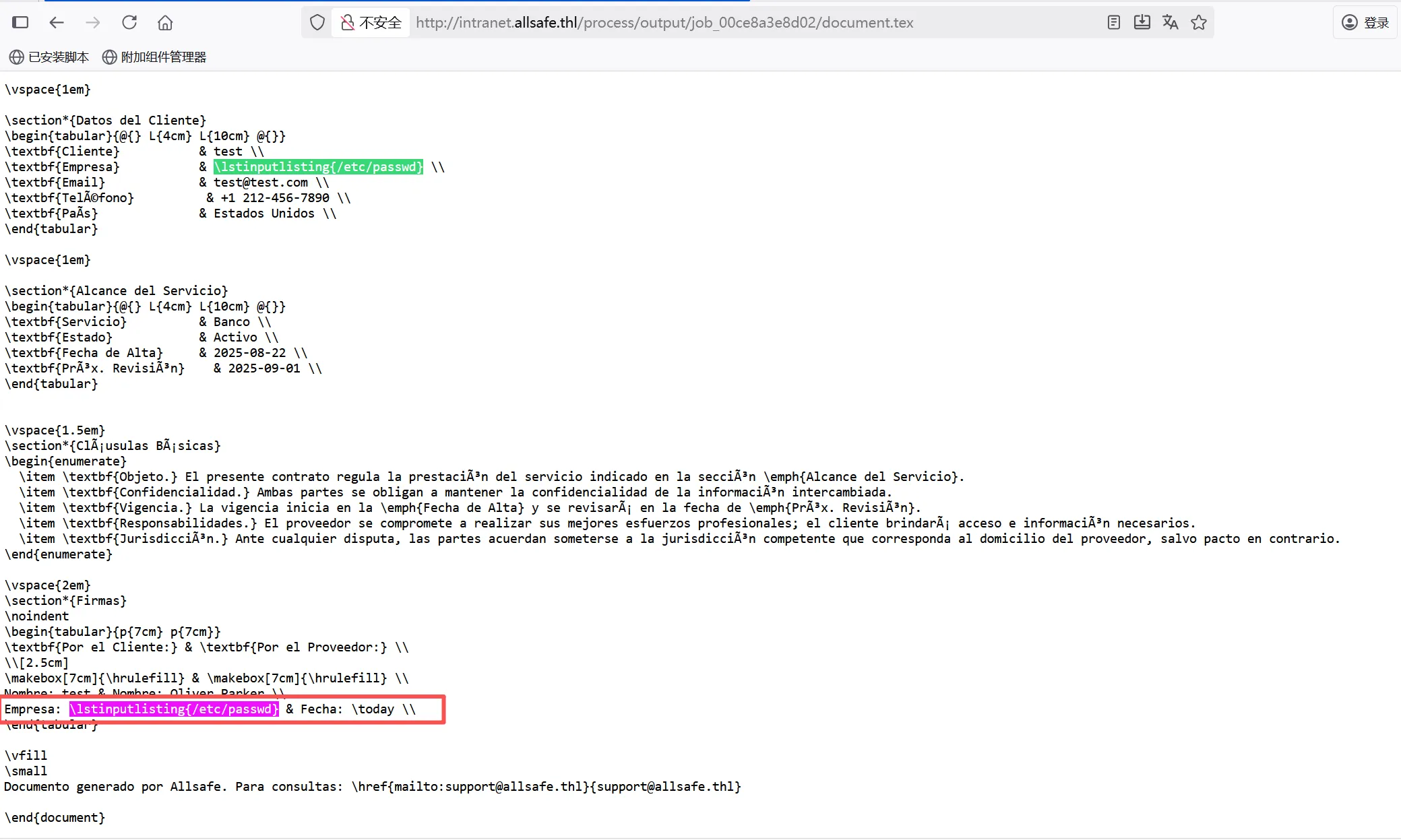1401x840 pixels.
Task: Click the \section*{Firmas} line
Action: [65, 600]
